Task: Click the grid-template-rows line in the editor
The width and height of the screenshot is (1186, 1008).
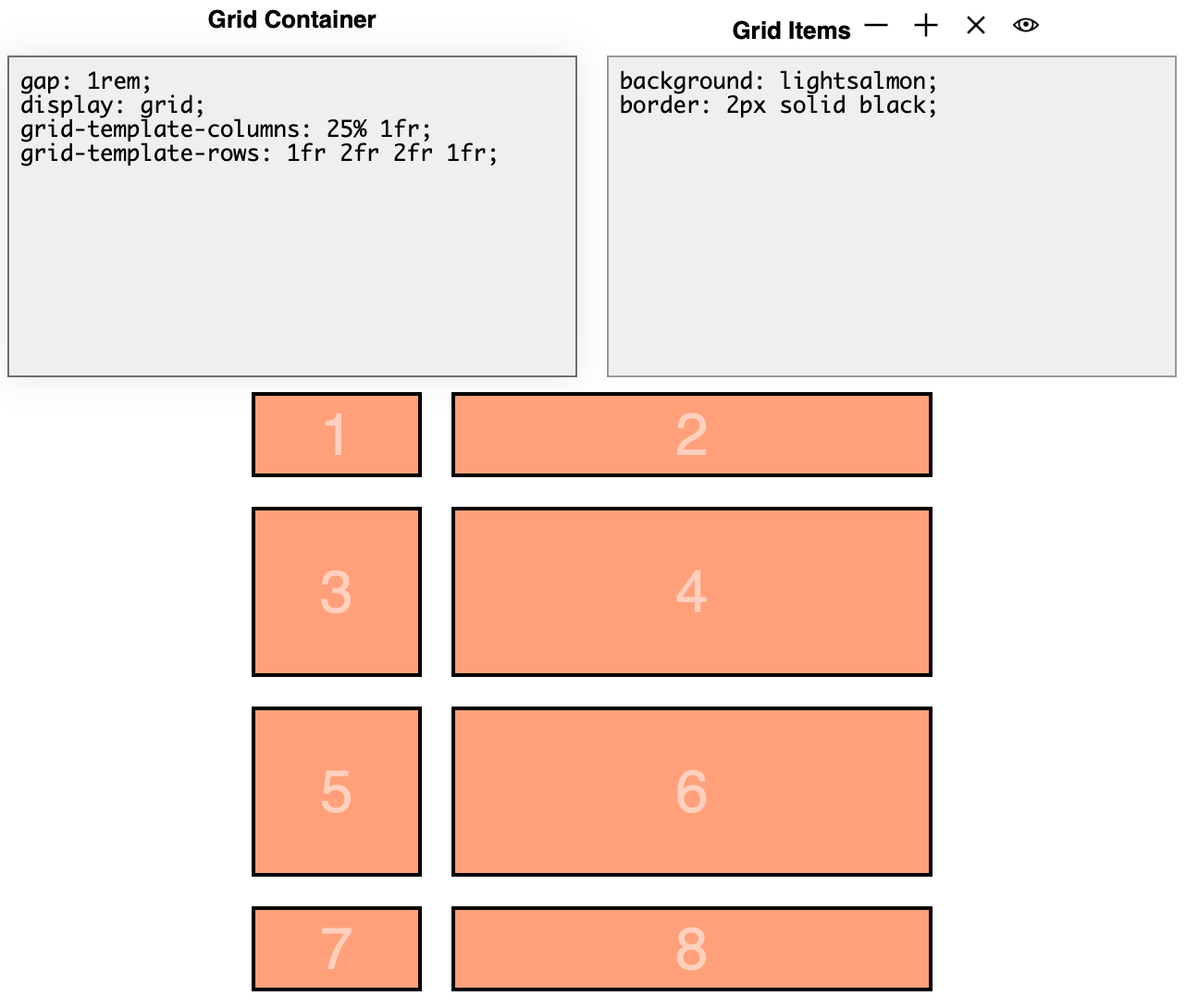Action: (x=259, y=154)
